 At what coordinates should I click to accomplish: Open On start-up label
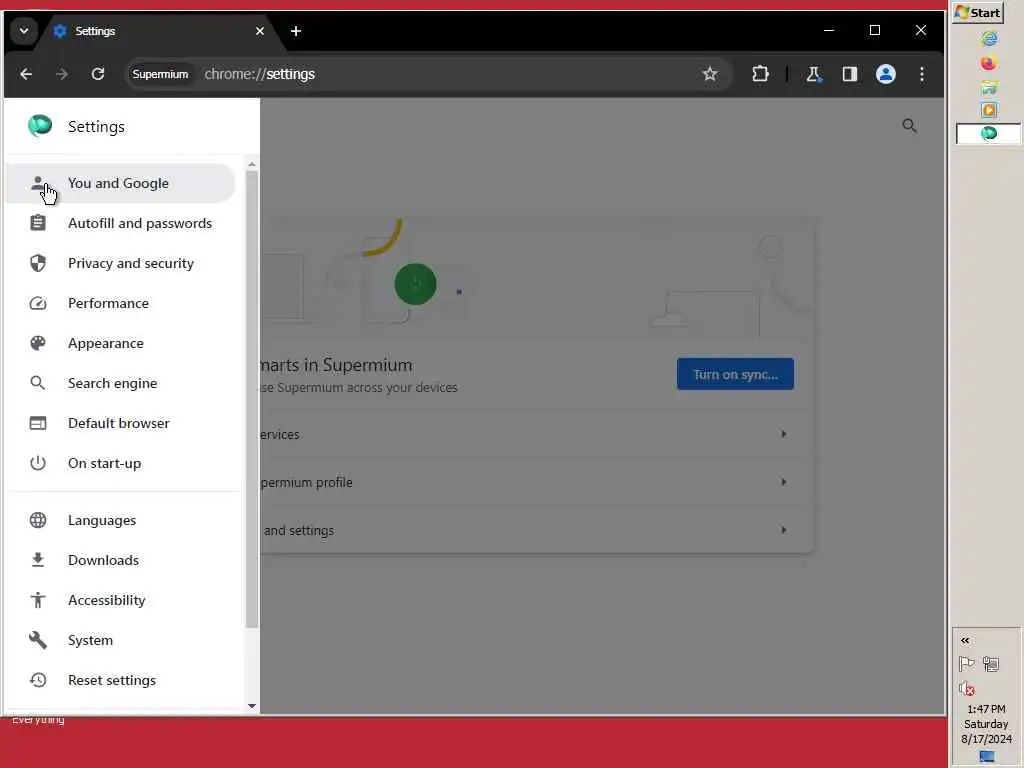104,463
